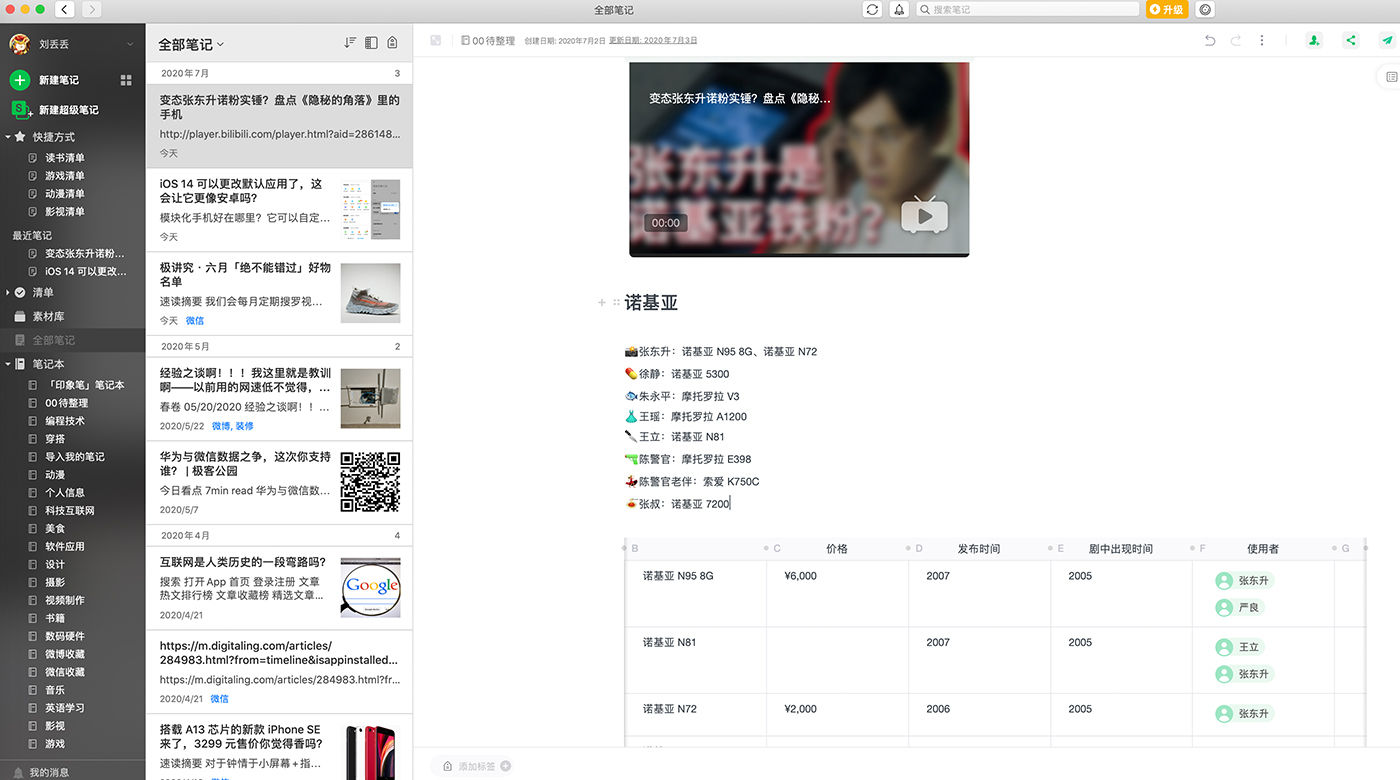
Task: Click 添加标签 at the note bottom
Action: (478, 766)
